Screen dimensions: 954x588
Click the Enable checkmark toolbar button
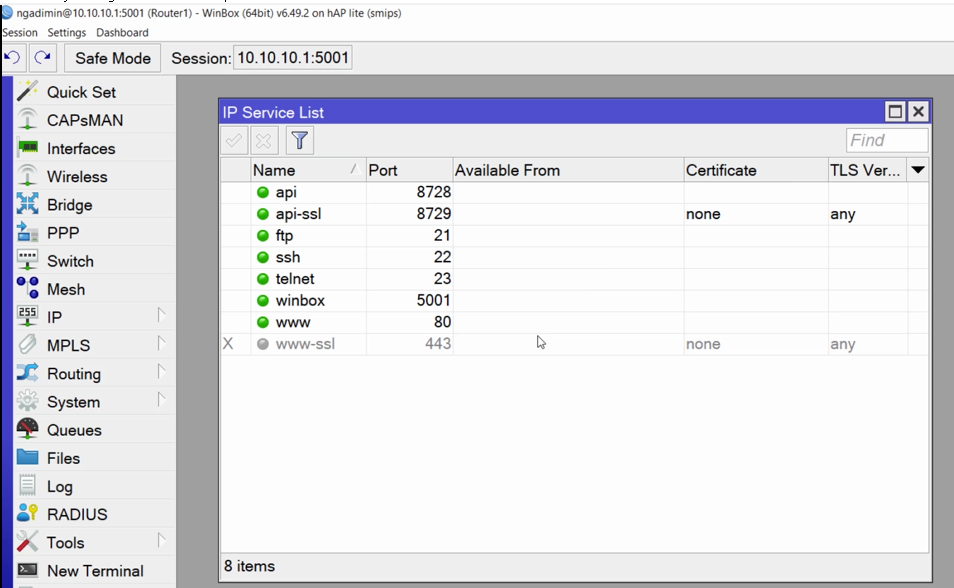point(234,141)
